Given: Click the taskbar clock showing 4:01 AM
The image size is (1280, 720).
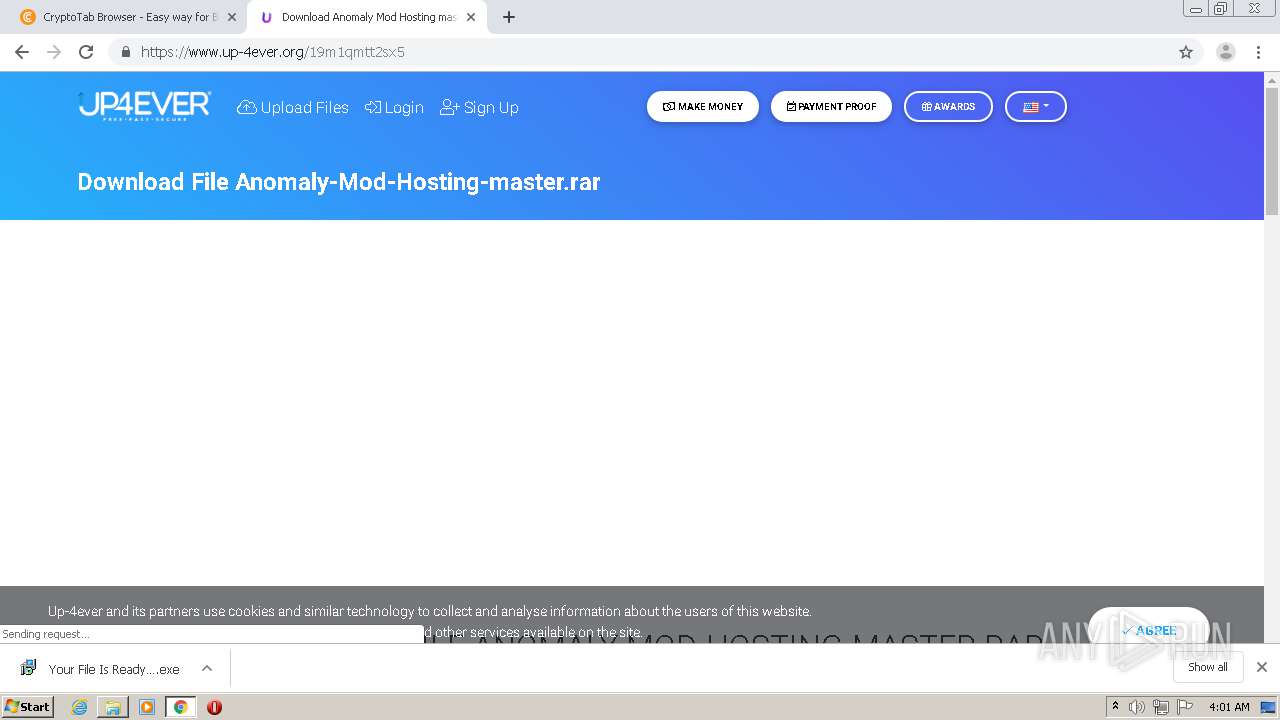Looking at the screenshot, I should tap(1229, 707).
